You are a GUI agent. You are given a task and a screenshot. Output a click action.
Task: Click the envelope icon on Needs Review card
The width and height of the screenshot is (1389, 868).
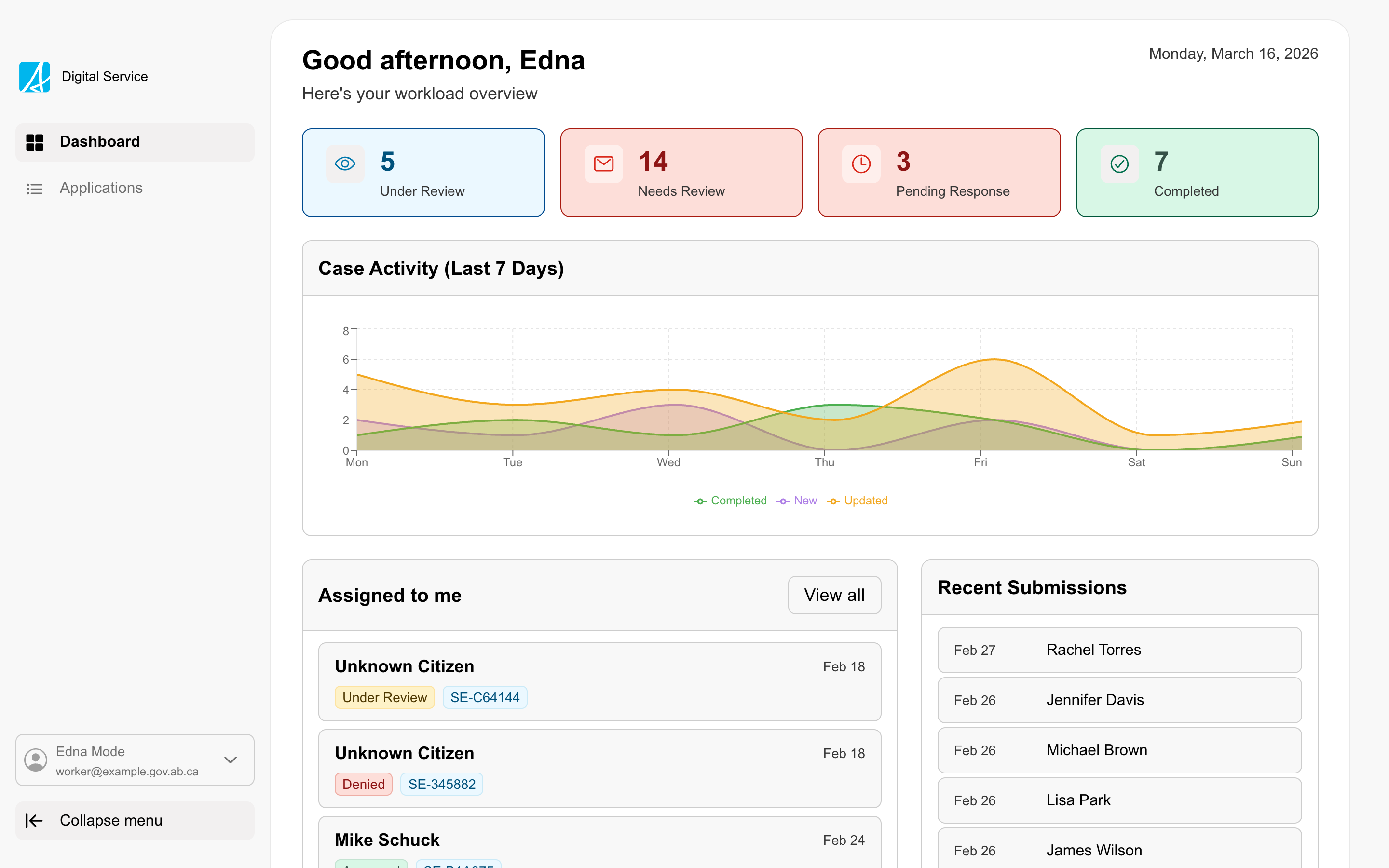coord(603,163)
